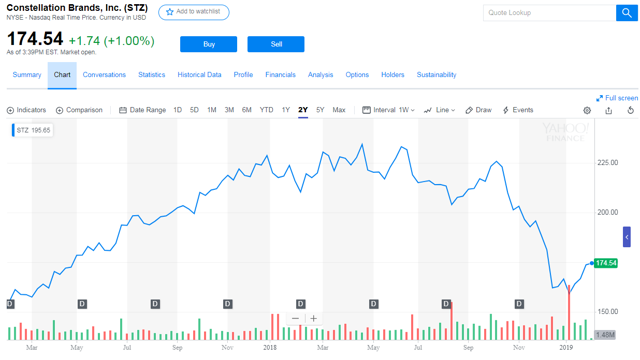This screenshot has height=360, width=640.
Task: Zoom in with the plus button
Action: pos(313,318)
